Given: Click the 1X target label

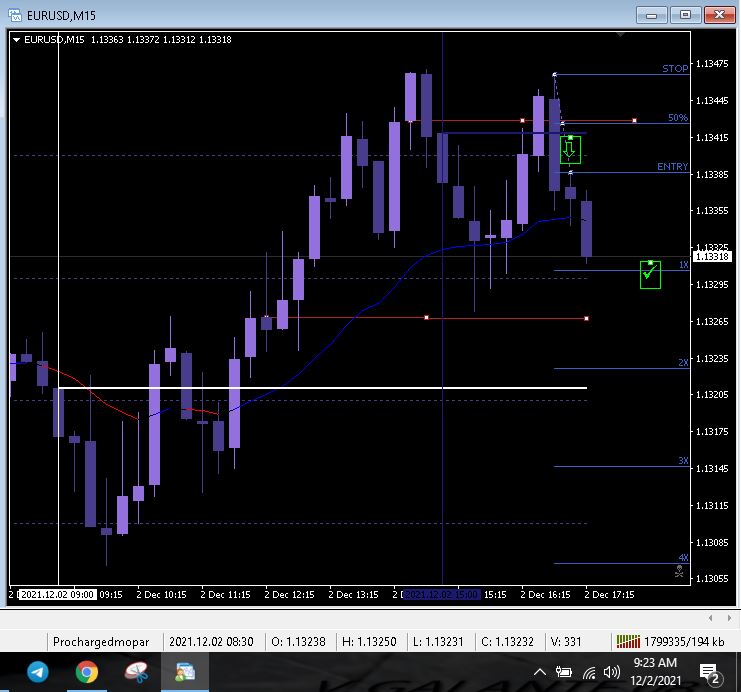Looking at the screenshot, I should [x=684, y=265].
